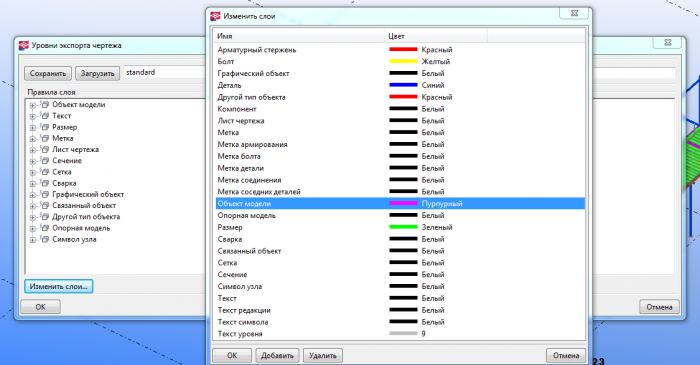Select the Сетка layer row
700x365 pixels.
[x=400, y=263]
